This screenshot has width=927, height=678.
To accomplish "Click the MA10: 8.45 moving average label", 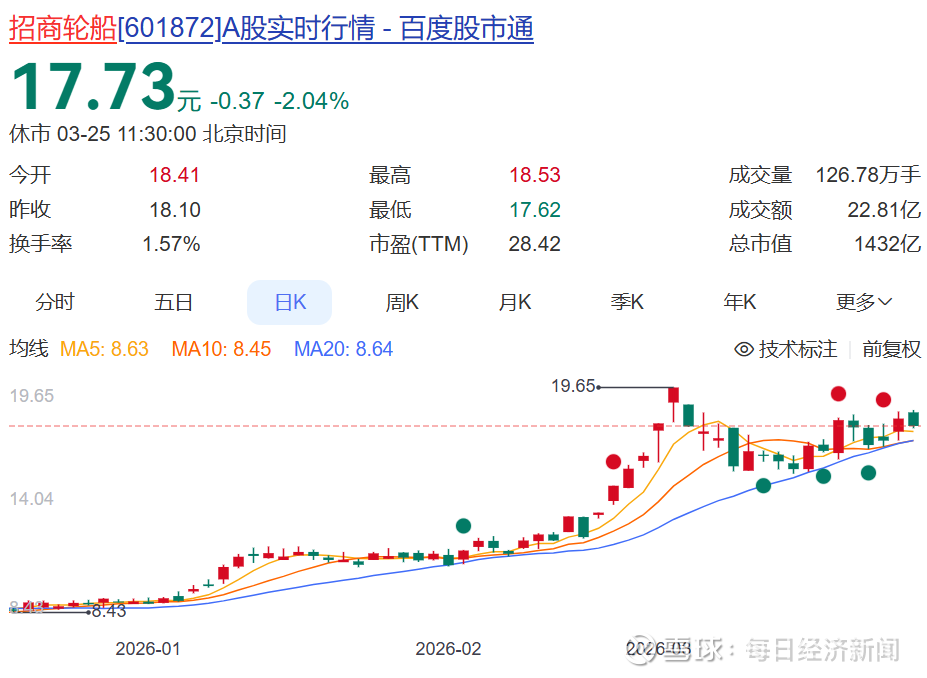I will [x=221, y=349].
